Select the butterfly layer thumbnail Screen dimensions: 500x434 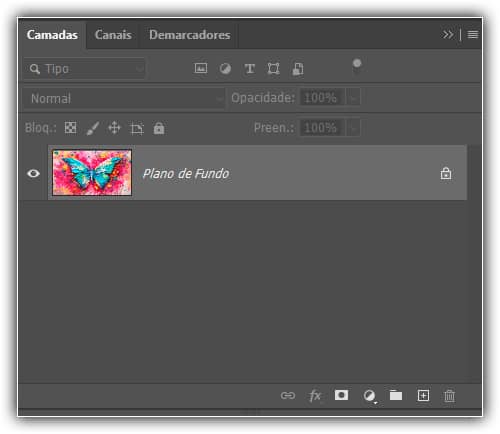point(92,173)
